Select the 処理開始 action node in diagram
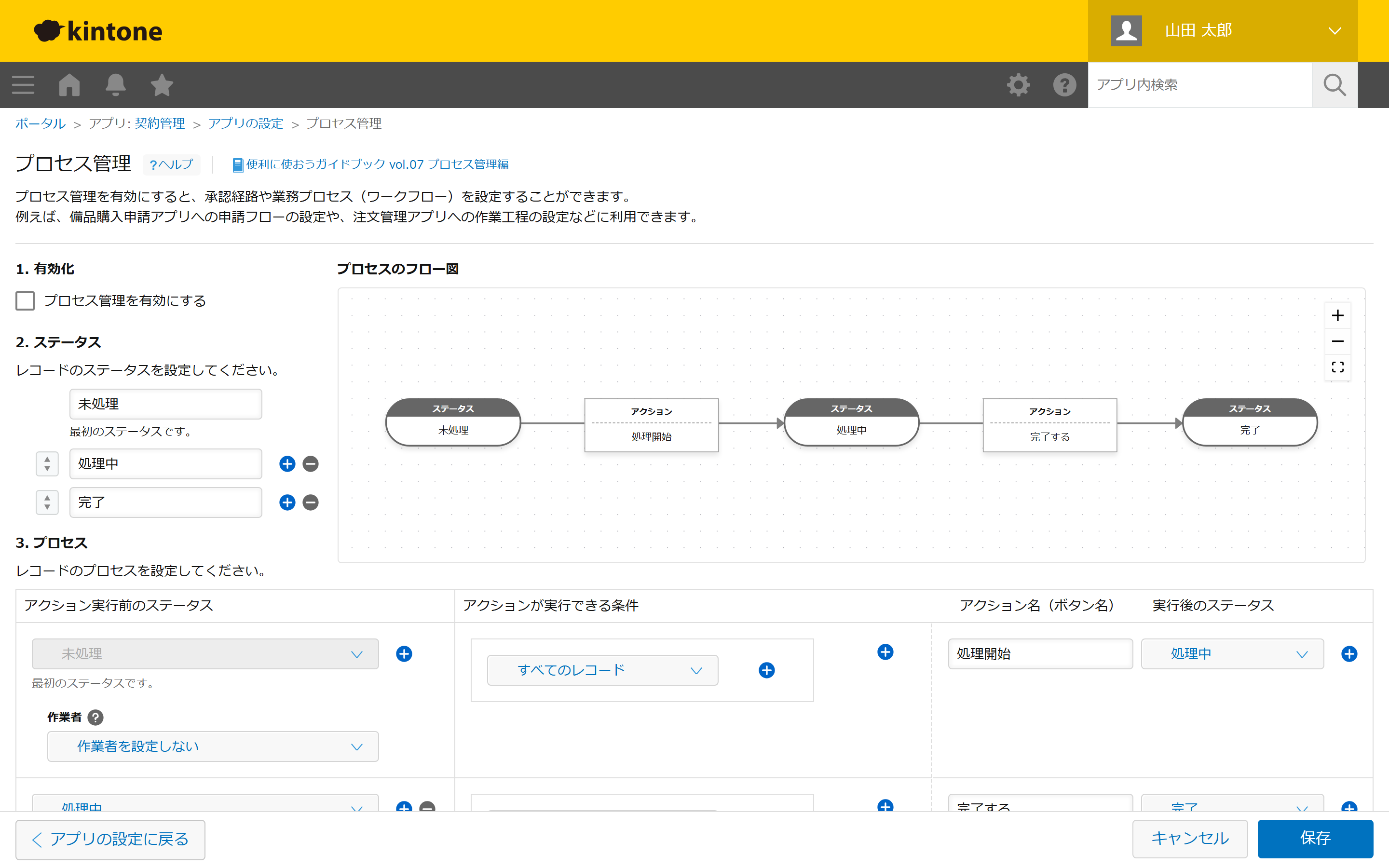This screenshot has width=1389, height=868. coord(652,425)
